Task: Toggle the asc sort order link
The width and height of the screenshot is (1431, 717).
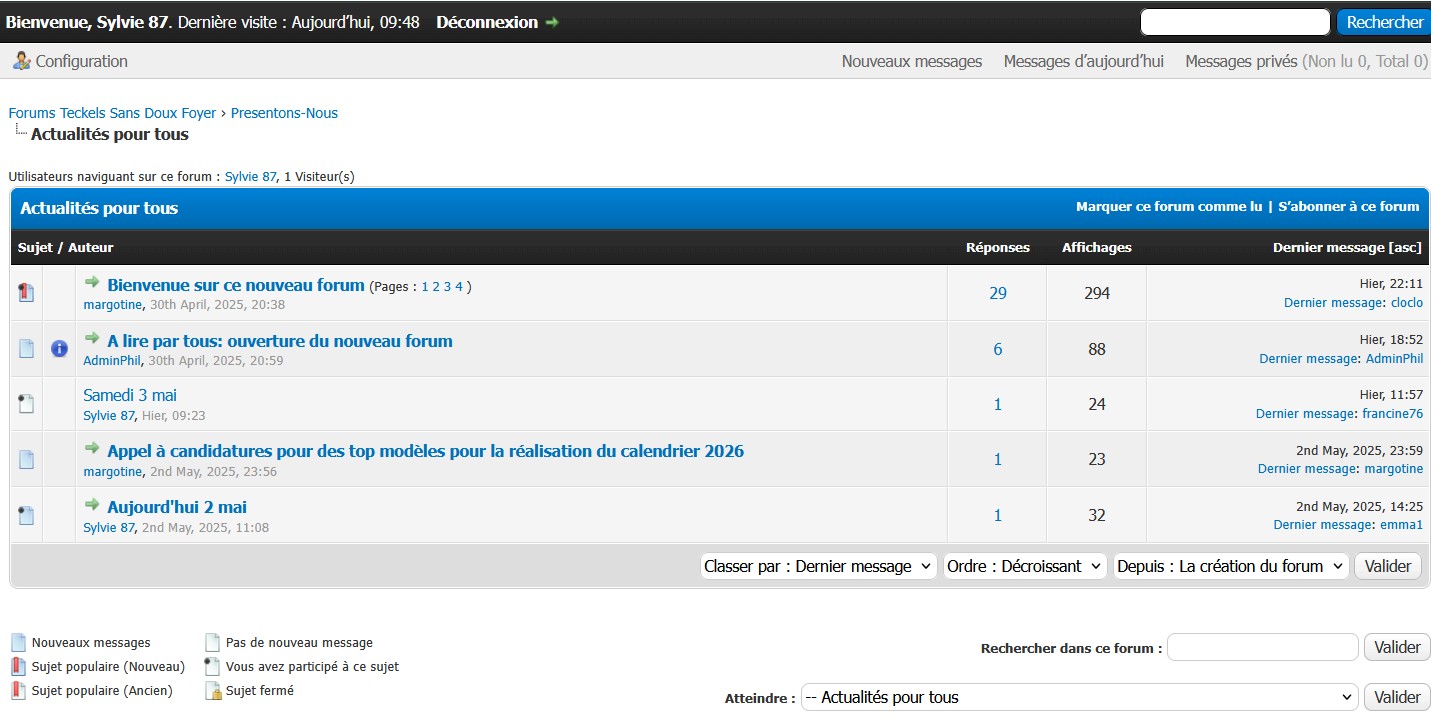Action: (x=1405, y=247)
